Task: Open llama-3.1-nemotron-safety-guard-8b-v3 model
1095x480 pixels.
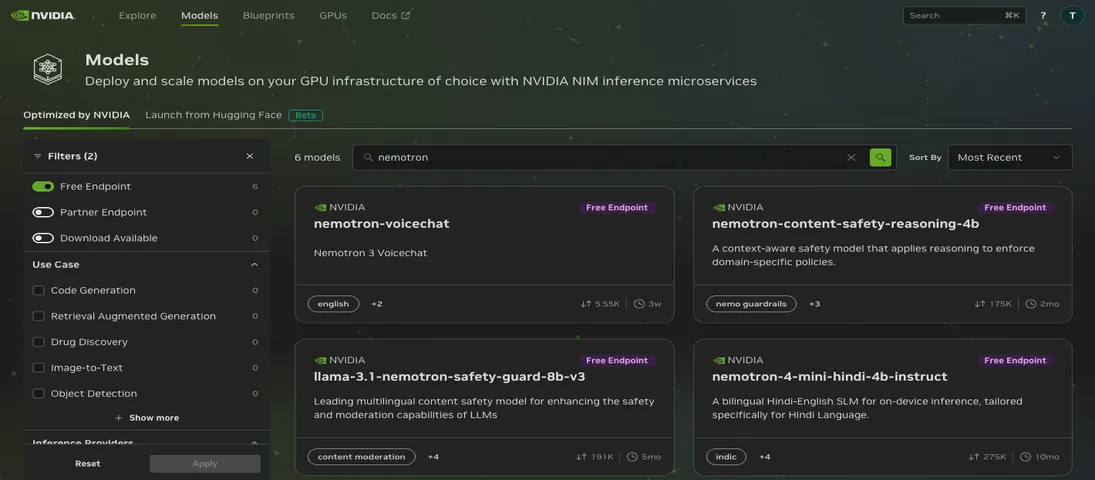Action: click(450, 377)
